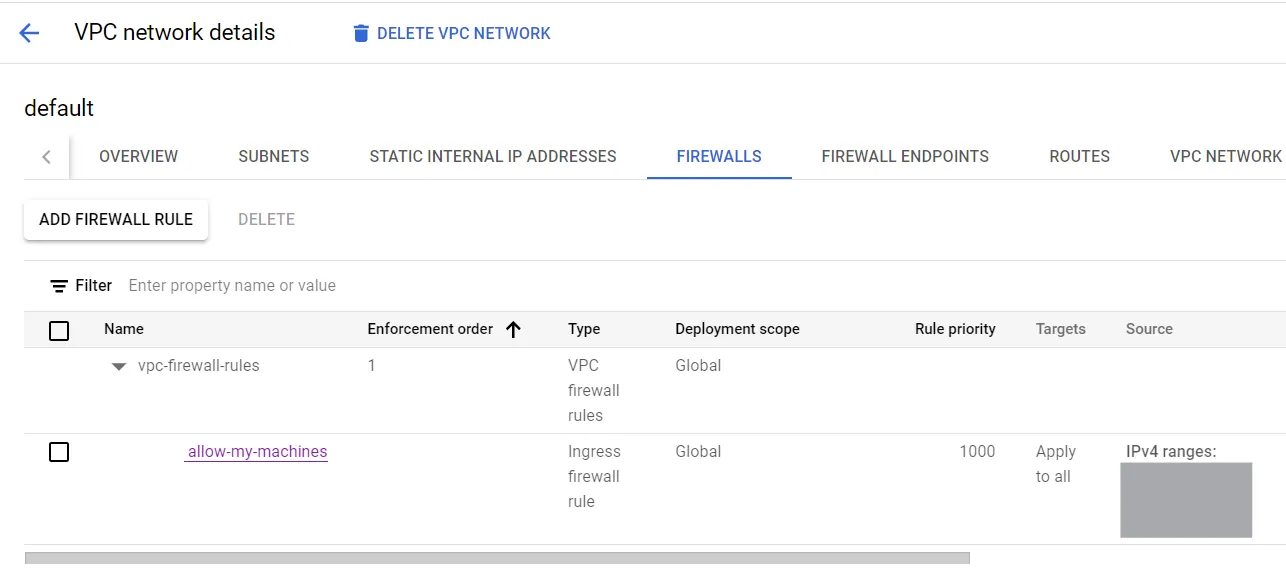1286x586 pixels.
Task: View the STATIC INTERNAL IP ADDRESSES tab
Action: (x=492, y=156)
